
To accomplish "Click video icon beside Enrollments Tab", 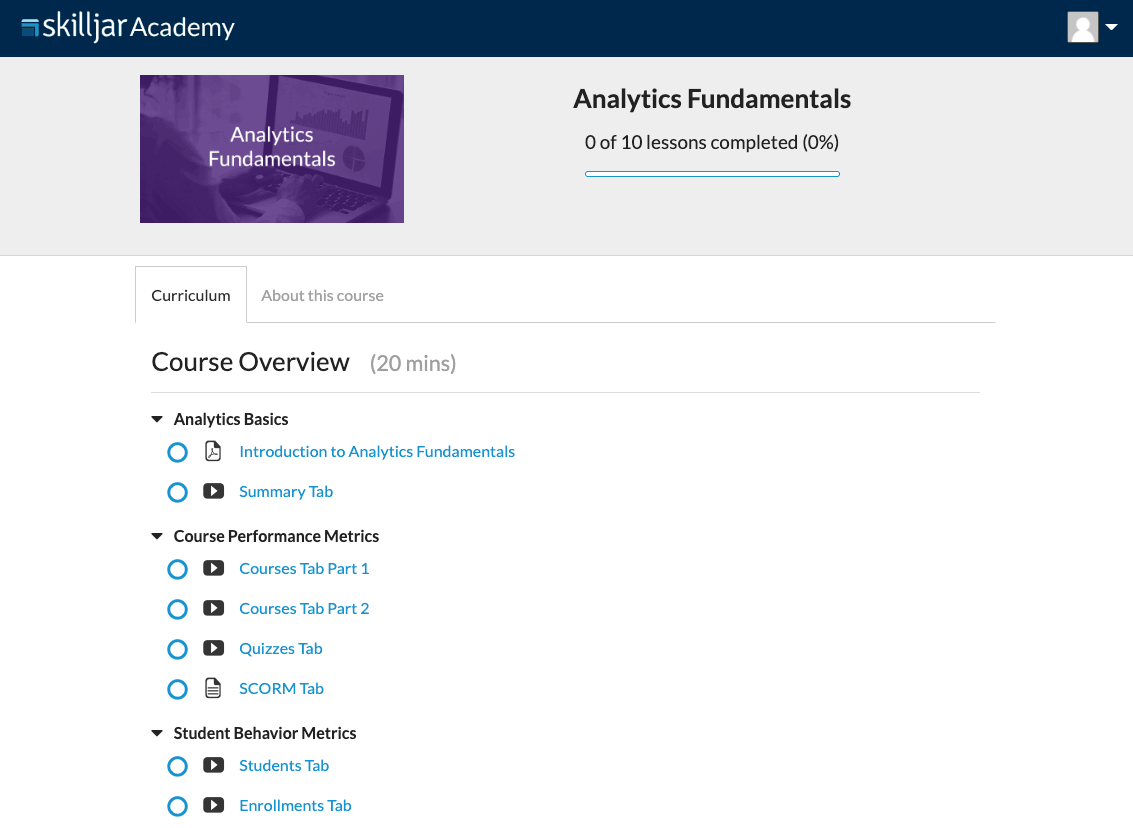I will pyautogui.click(x=213, y=806).
